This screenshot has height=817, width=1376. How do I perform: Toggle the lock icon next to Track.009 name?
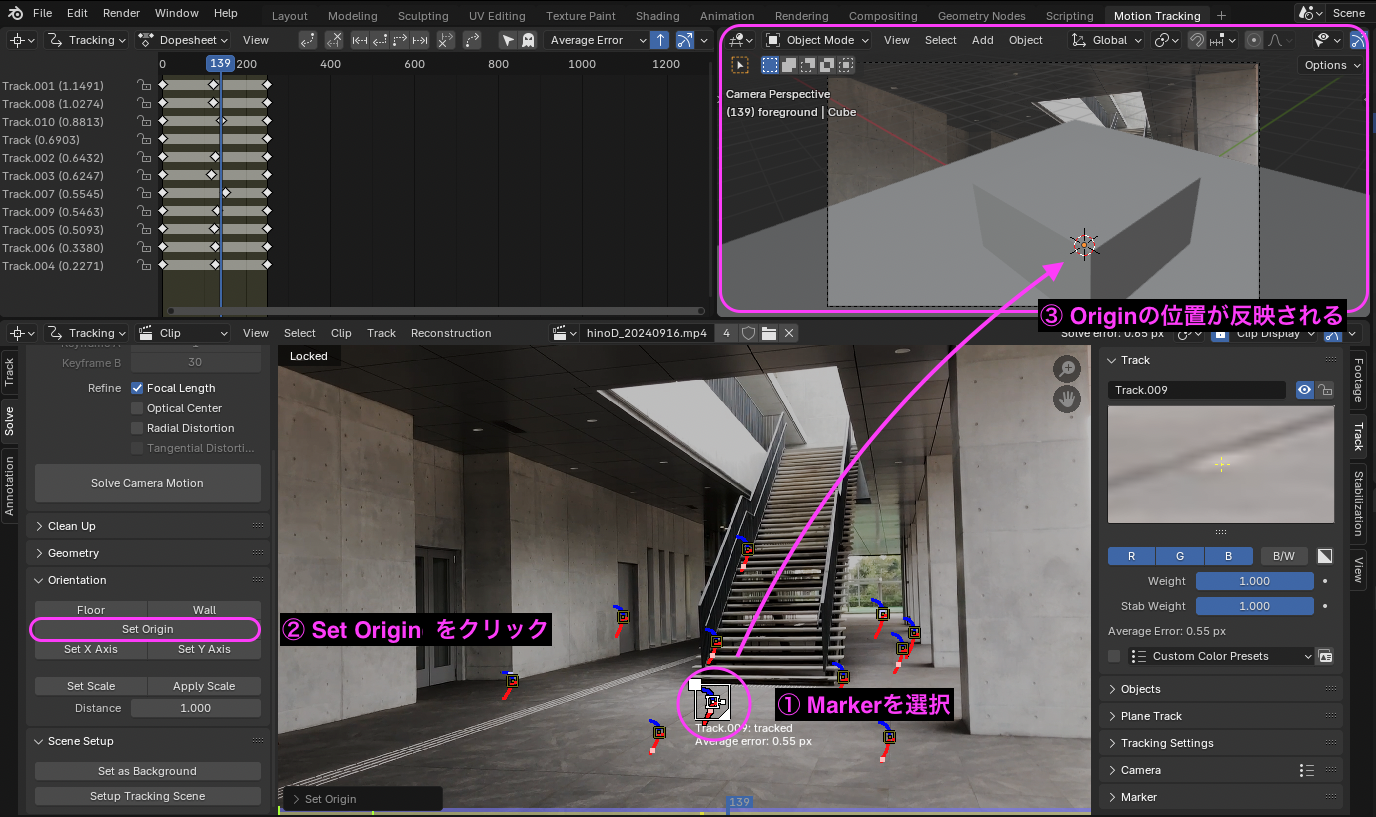(x=1325, y=390)
